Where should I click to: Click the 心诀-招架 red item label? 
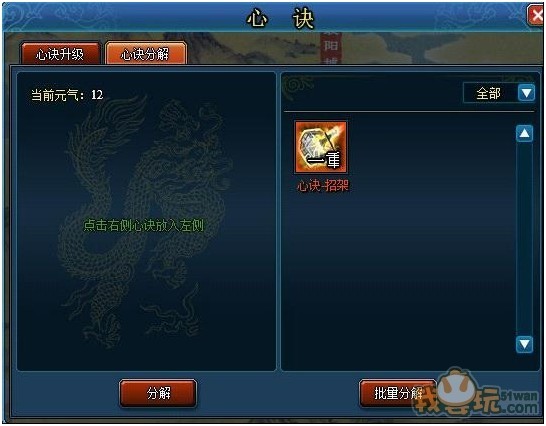tap(322, 186)
